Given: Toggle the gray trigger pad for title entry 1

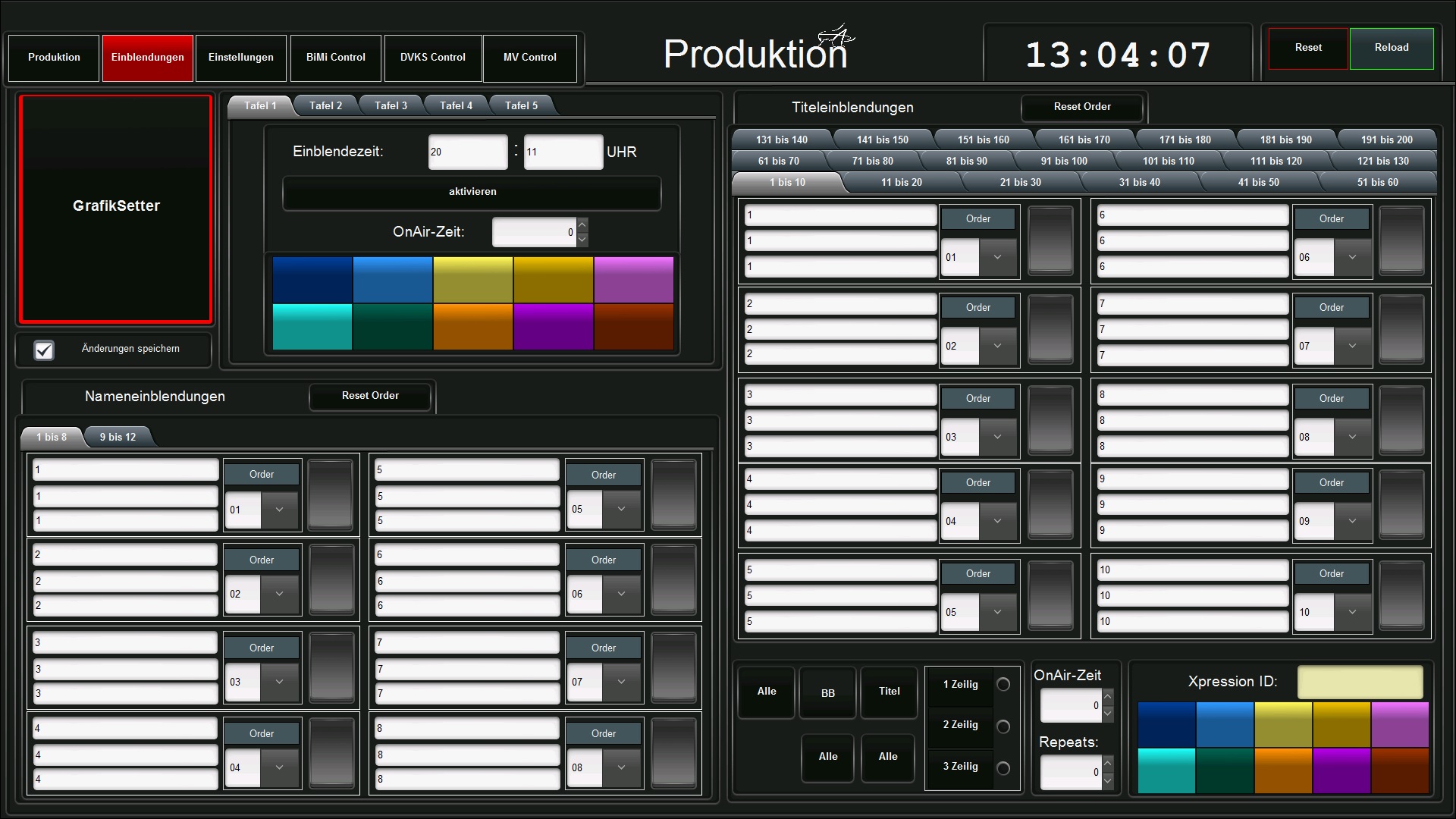Looking at the screenshot, I should [1050, 240].
